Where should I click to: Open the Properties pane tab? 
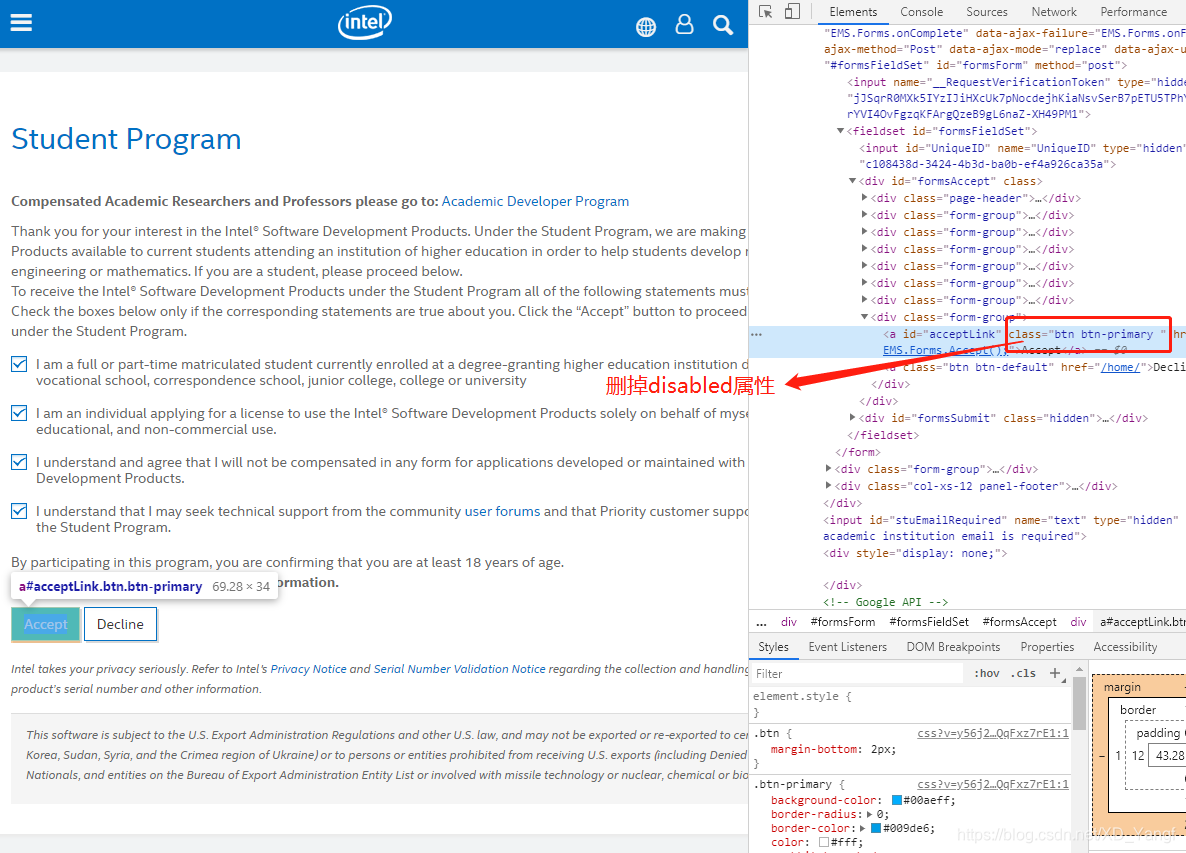[1047, 647]
